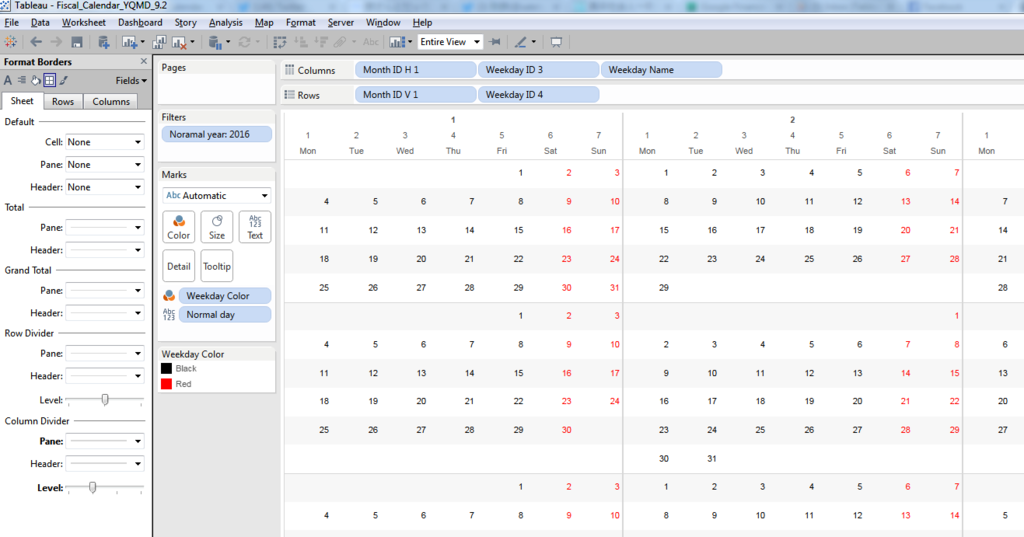Click the Sort descending icon
The width and height of the screenshot is (1024, 537).
coord(321,42)
